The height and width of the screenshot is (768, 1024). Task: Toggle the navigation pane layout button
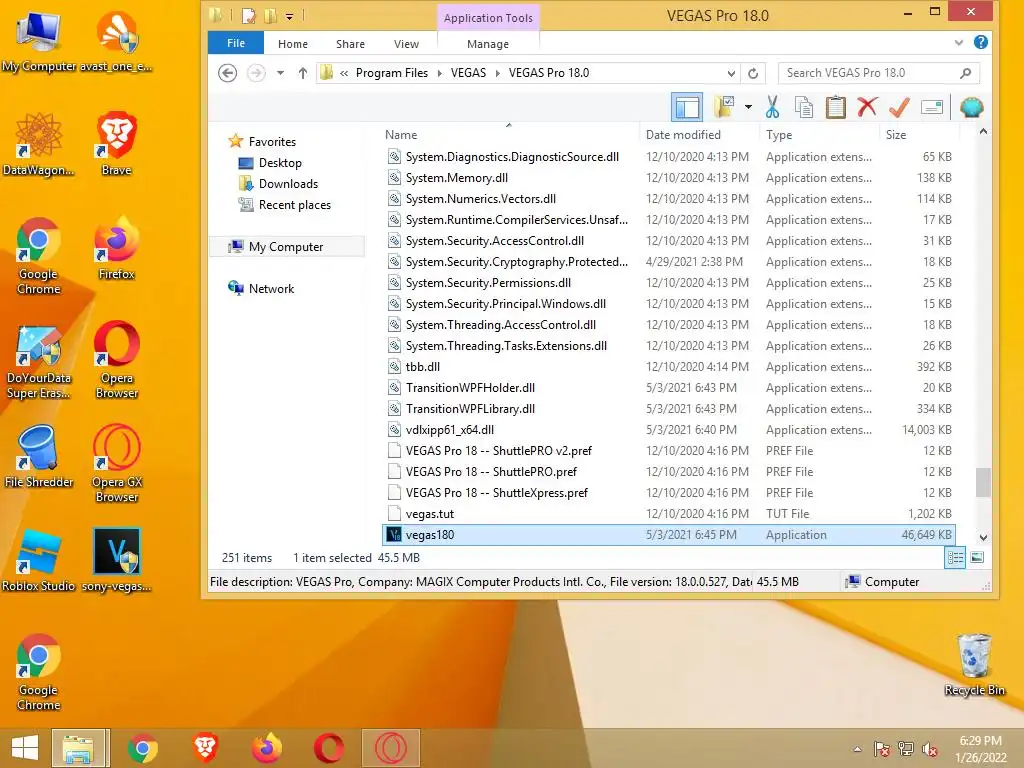tap(687, 108)
